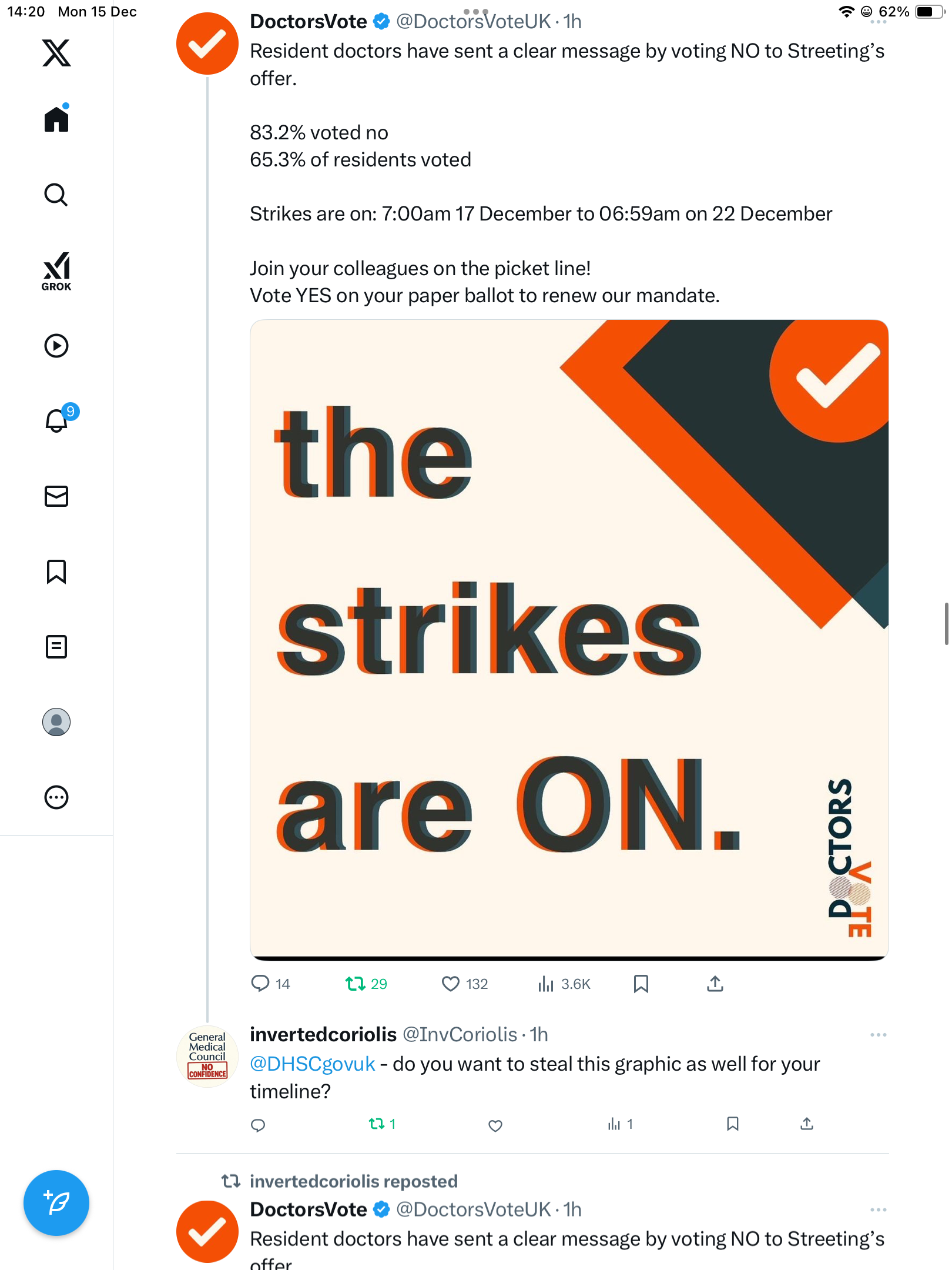Image resolution: width=952 pixels, height=1270 pixels.
Task: Bookmark the DoctorsVote strikes post
Action: [x=641, y=984]
